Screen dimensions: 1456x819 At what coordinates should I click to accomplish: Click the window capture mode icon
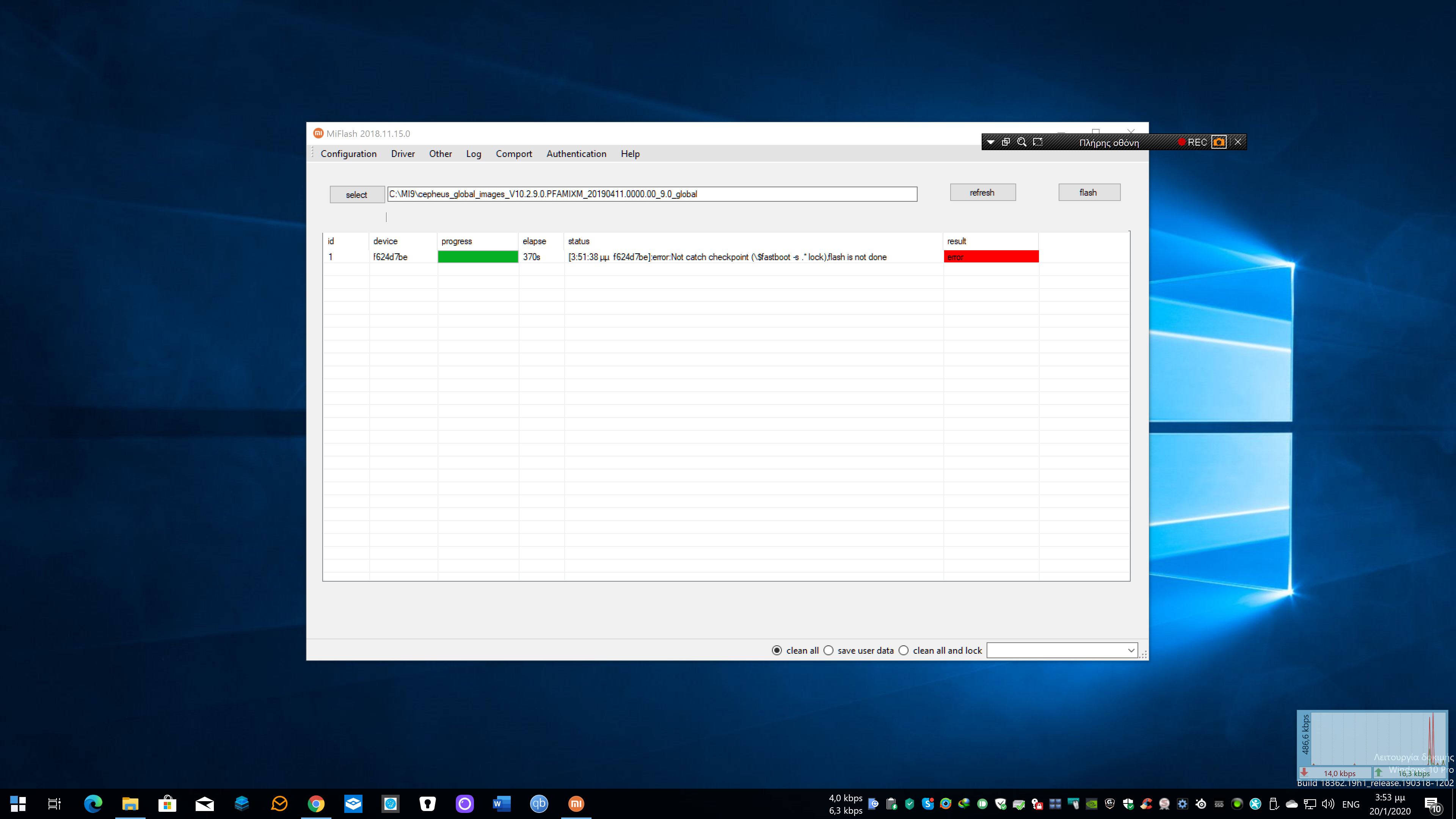click(x=1006, y=142)
